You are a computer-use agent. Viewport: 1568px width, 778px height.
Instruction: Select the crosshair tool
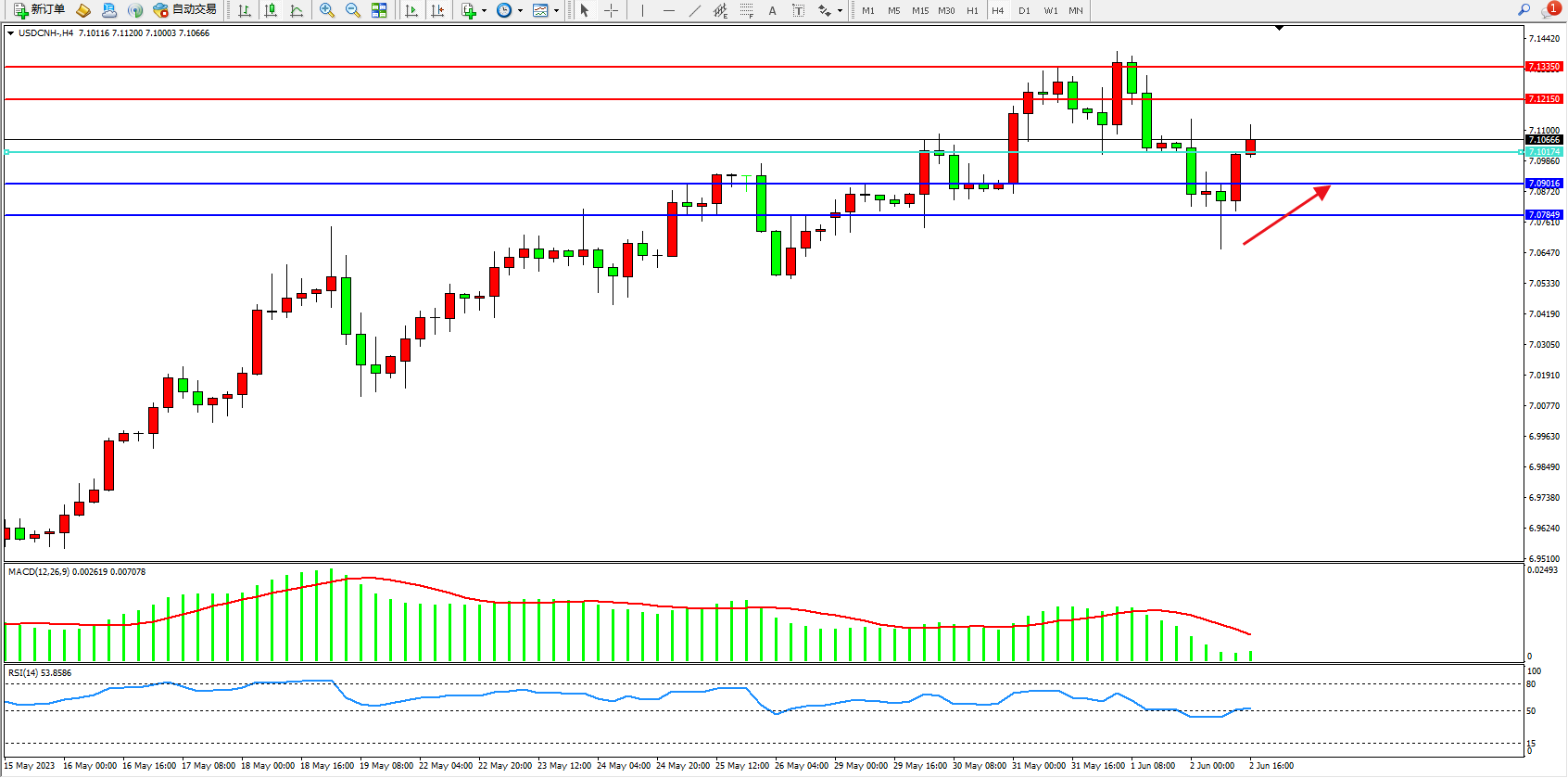click(611, 10)
